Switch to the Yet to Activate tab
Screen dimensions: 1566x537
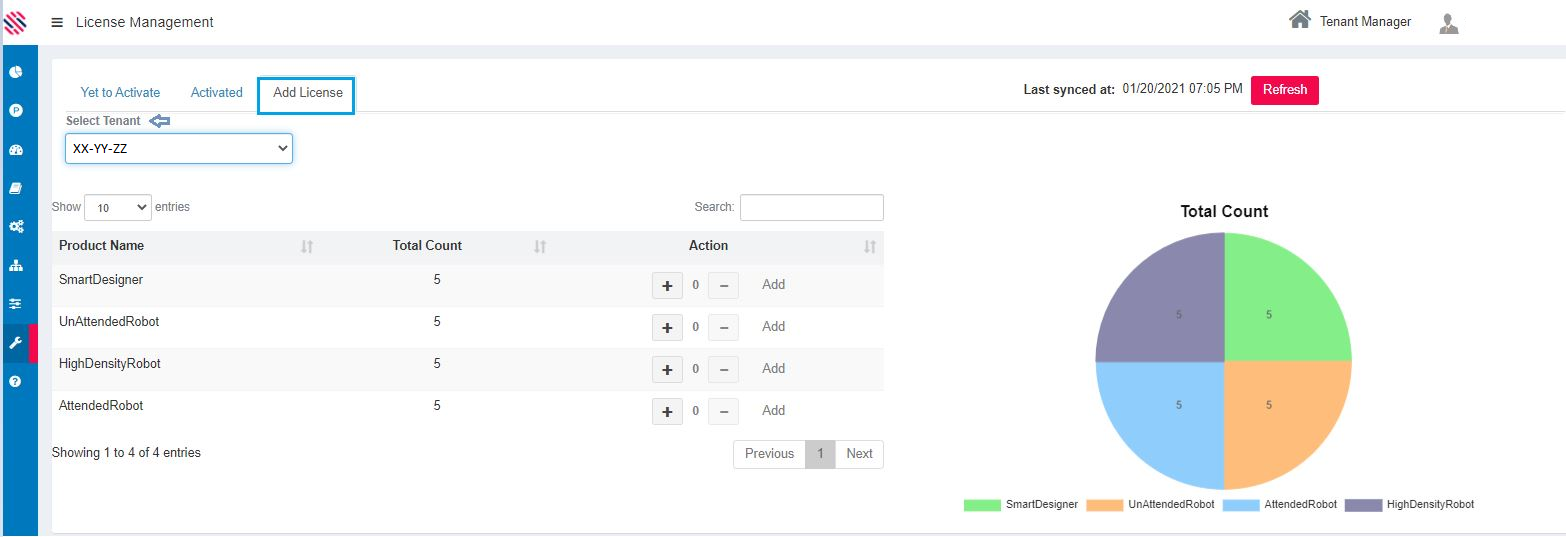point(120,92)
